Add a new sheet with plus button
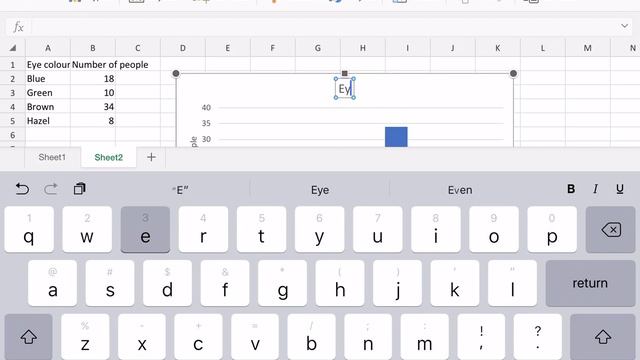The image size is (640, 360). tap(151, 157)
